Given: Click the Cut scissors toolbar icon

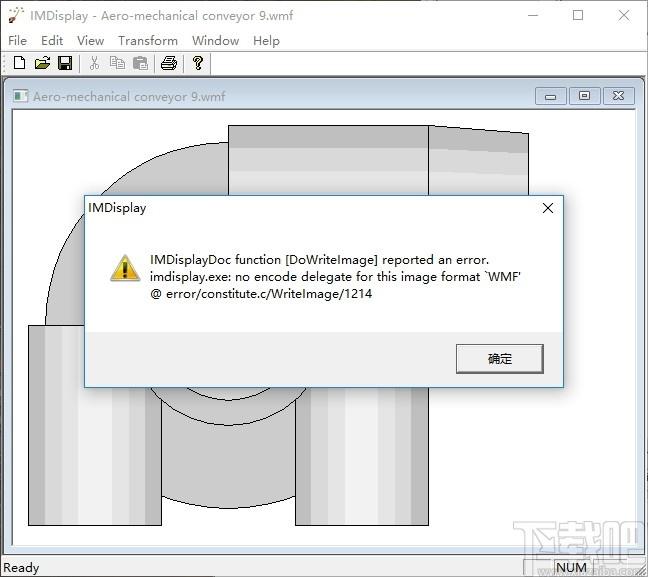Looking at the screenshot, I should pos(94,63).
